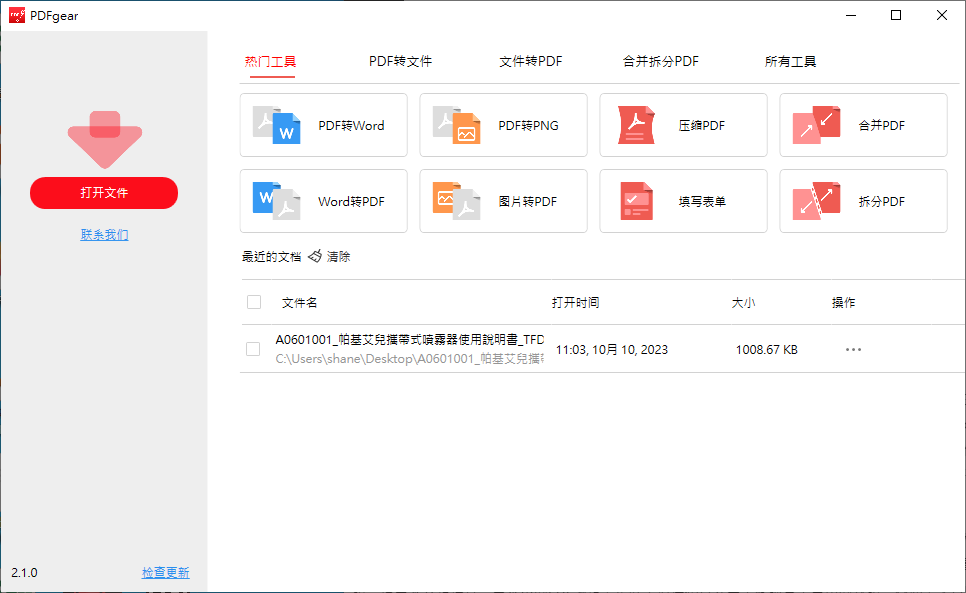Check the box for the A0601001 file row
Viewport: 966px width, 593px height.
coord(253,349)
